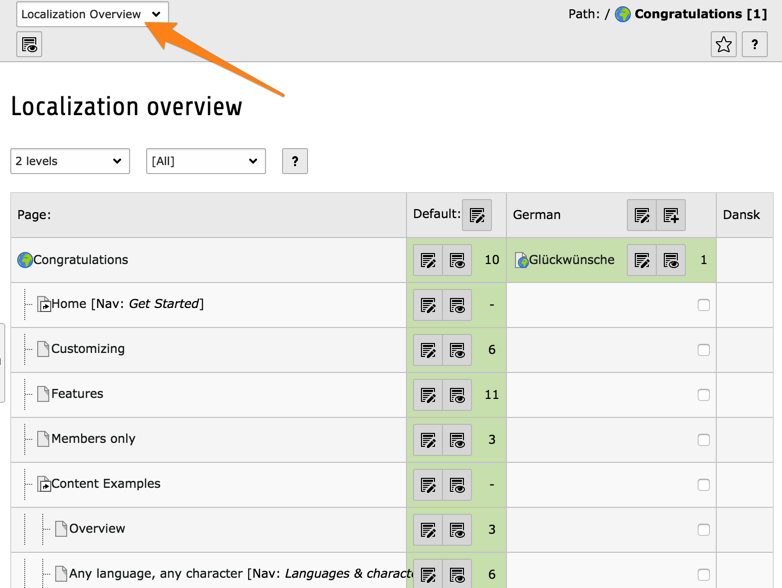Check German box for Any language row
782x588 pixels.
(x=703, y=574)
